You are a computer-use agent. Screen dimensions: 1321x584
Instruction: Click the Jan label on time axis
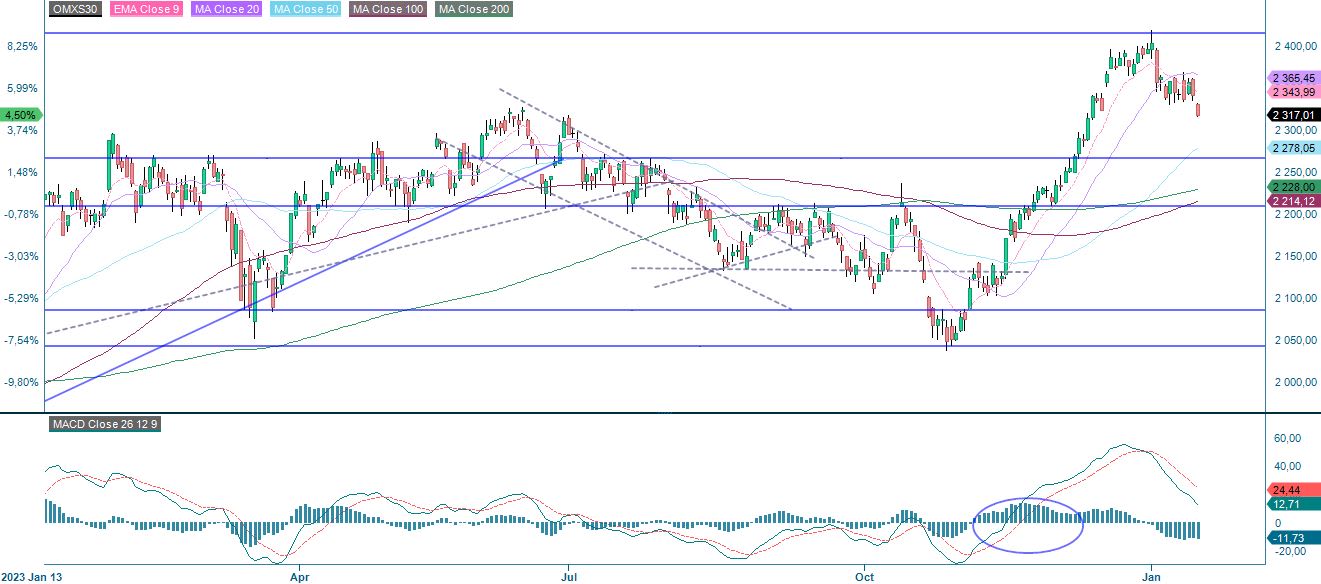pos(1152,577)
